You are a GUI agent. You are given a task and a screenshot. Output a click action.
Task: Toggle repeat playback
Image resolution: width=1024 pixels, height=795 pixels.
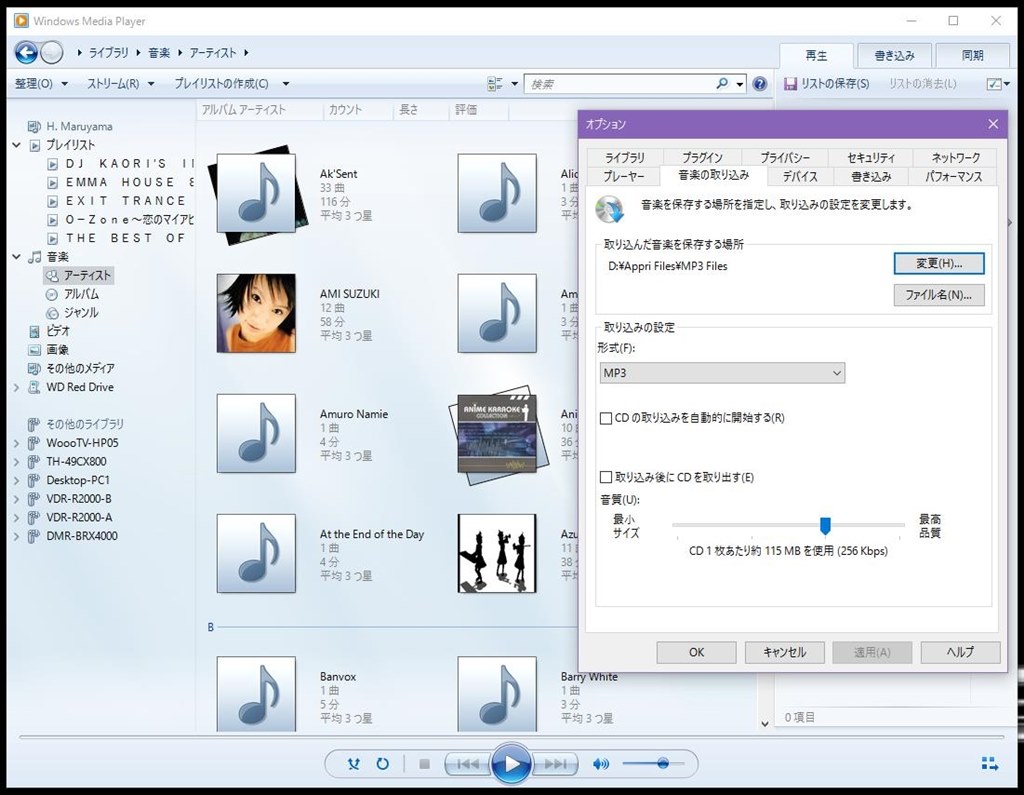tap(383, 764)
